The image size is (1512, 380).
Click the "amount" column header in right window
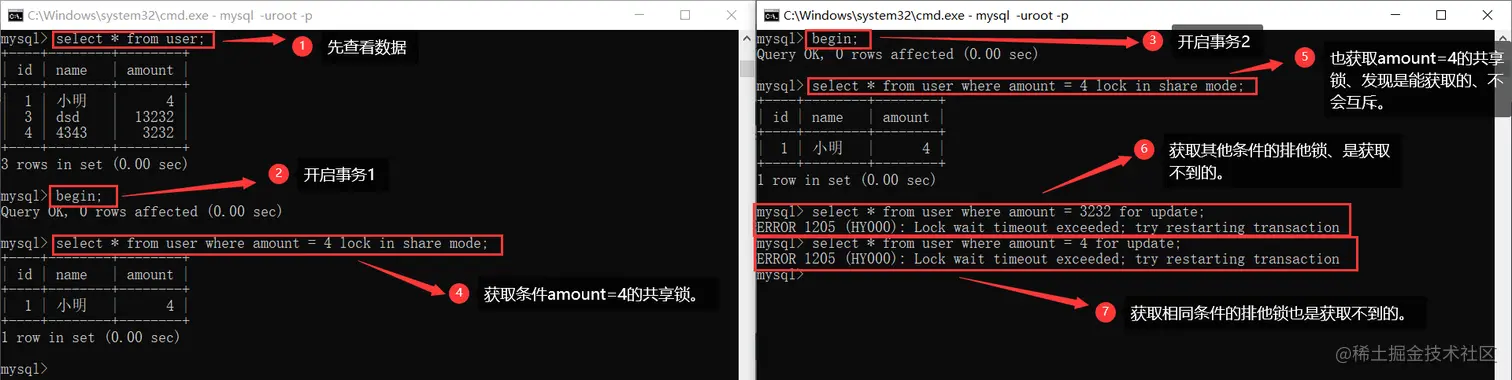click(906, 117)
